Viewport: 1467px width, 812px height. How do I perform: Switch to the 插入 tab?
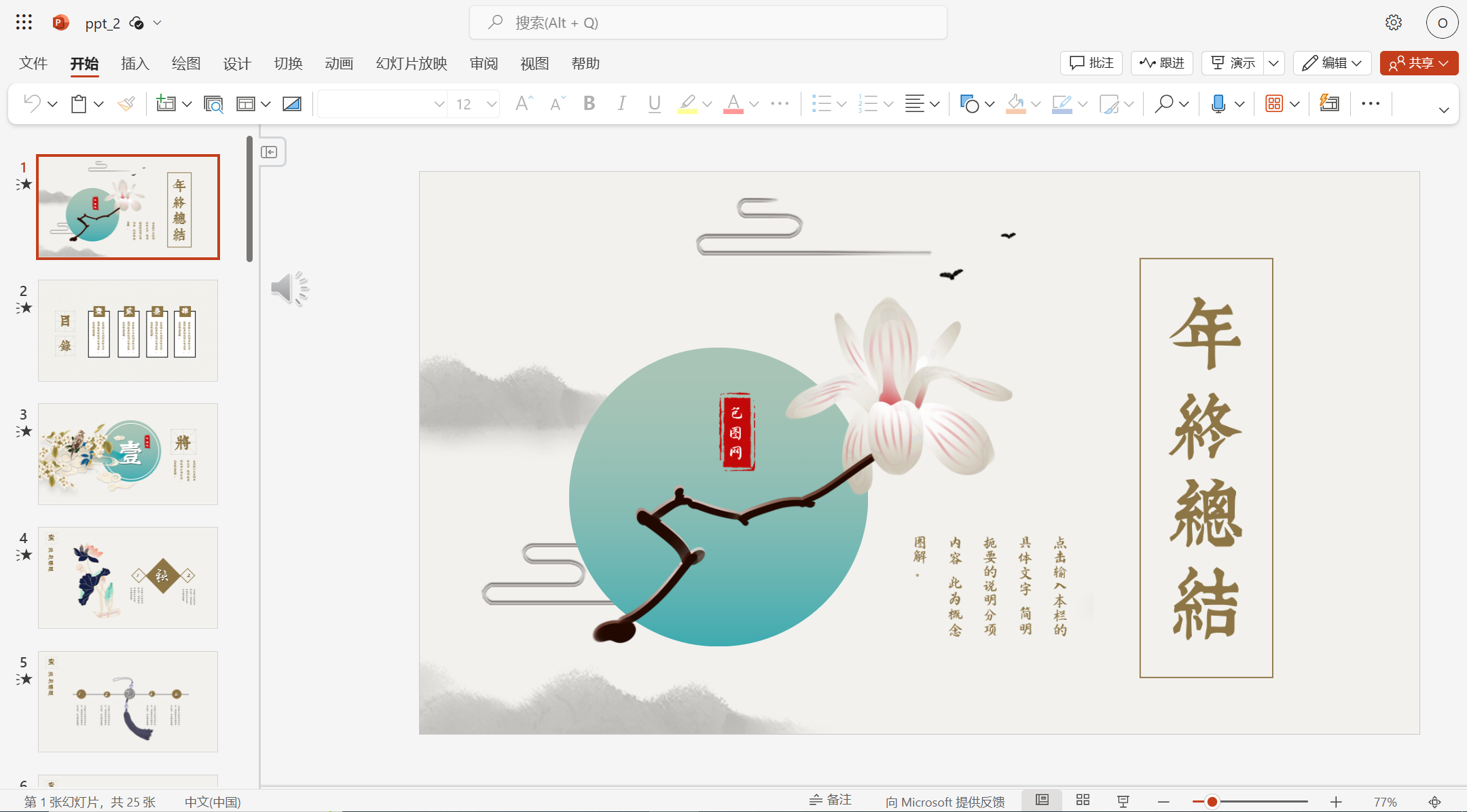point(134,64)
